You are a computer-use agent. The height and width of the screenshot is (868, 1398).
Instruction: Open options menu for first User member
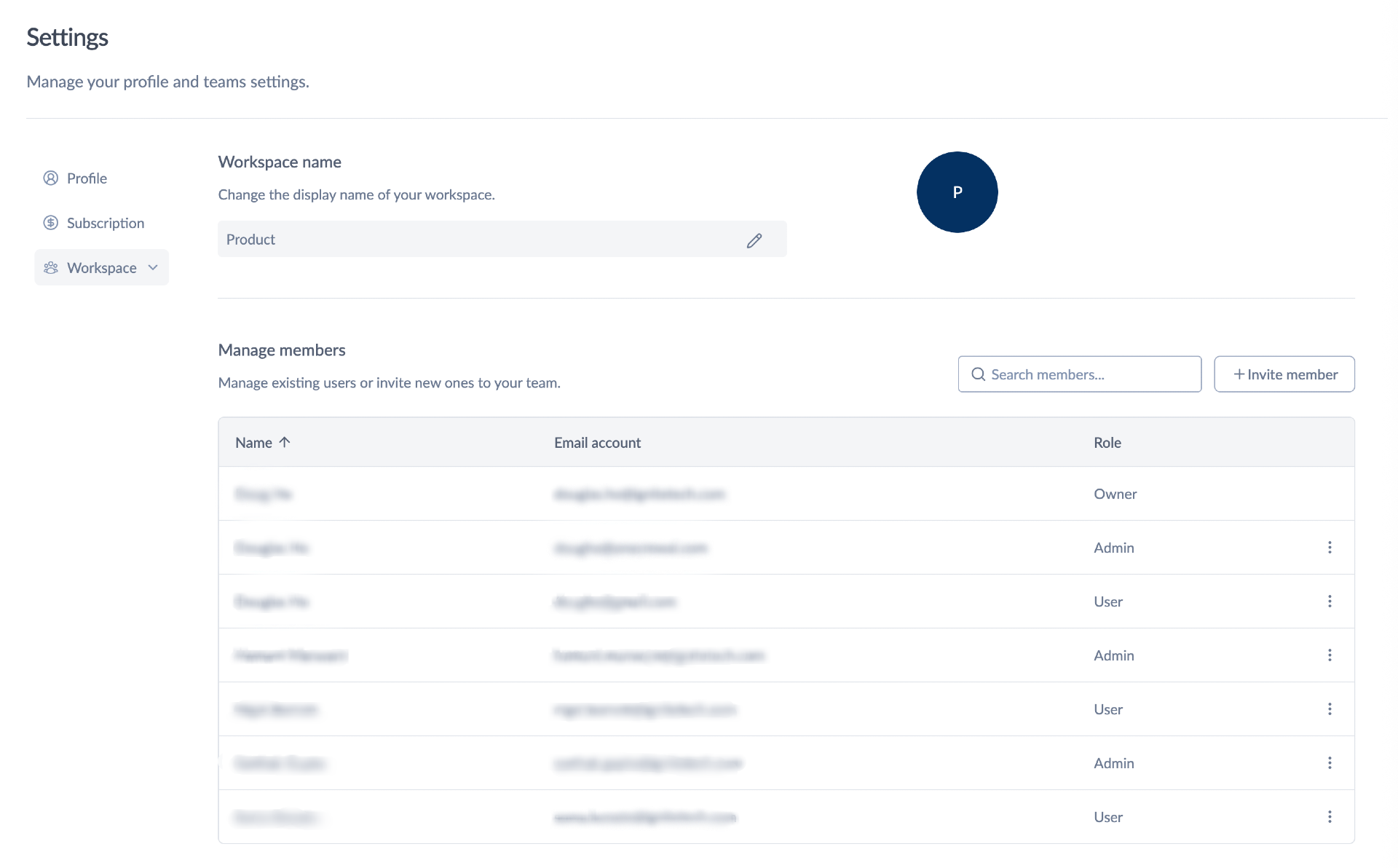coord(1330,601)
